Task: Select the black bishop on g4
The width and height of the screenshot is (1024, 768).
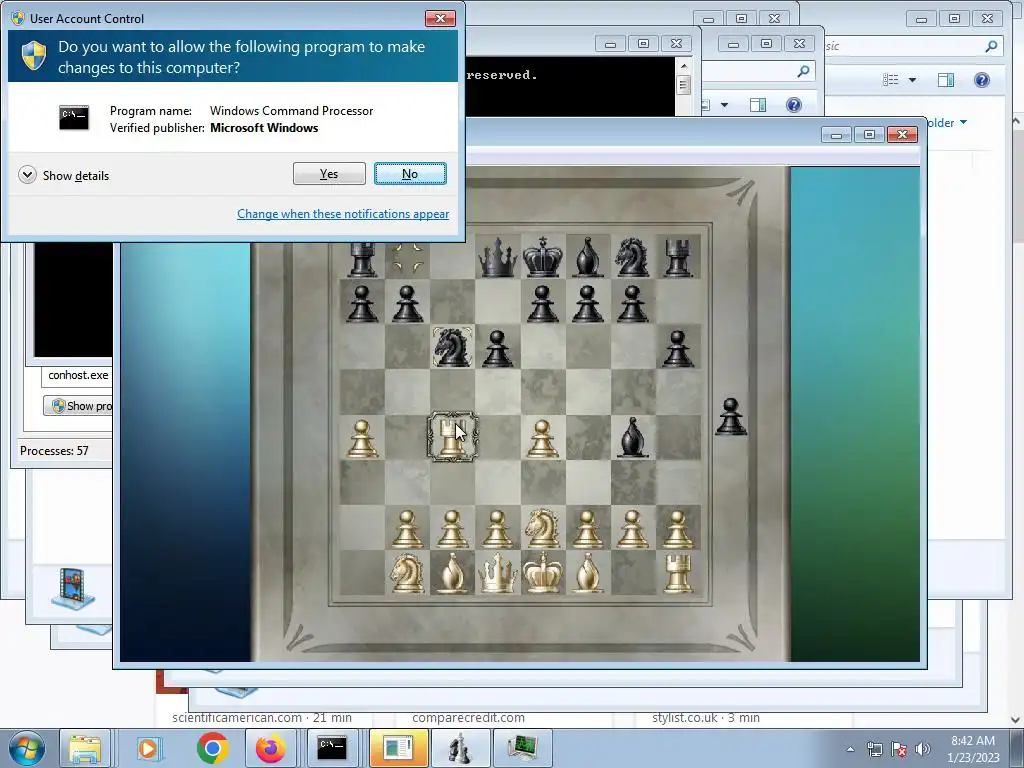Action: point(632,437)
